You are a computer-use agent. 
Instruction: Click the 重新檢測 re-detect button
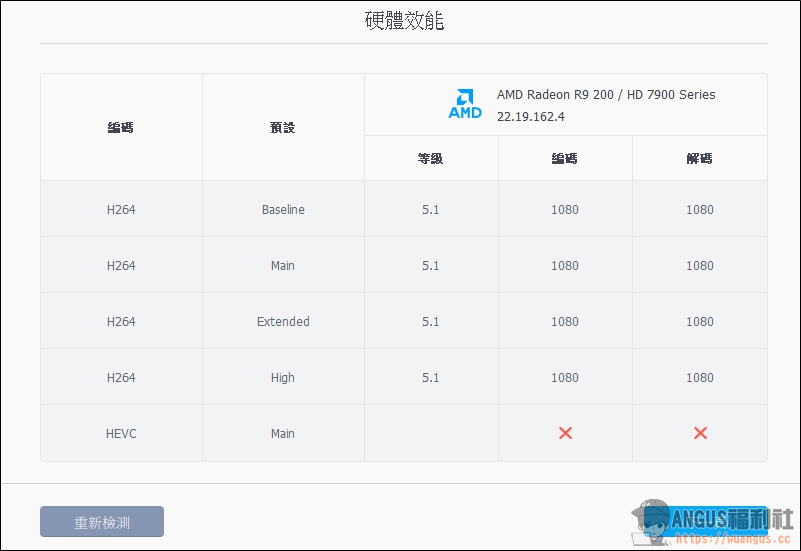102,521
